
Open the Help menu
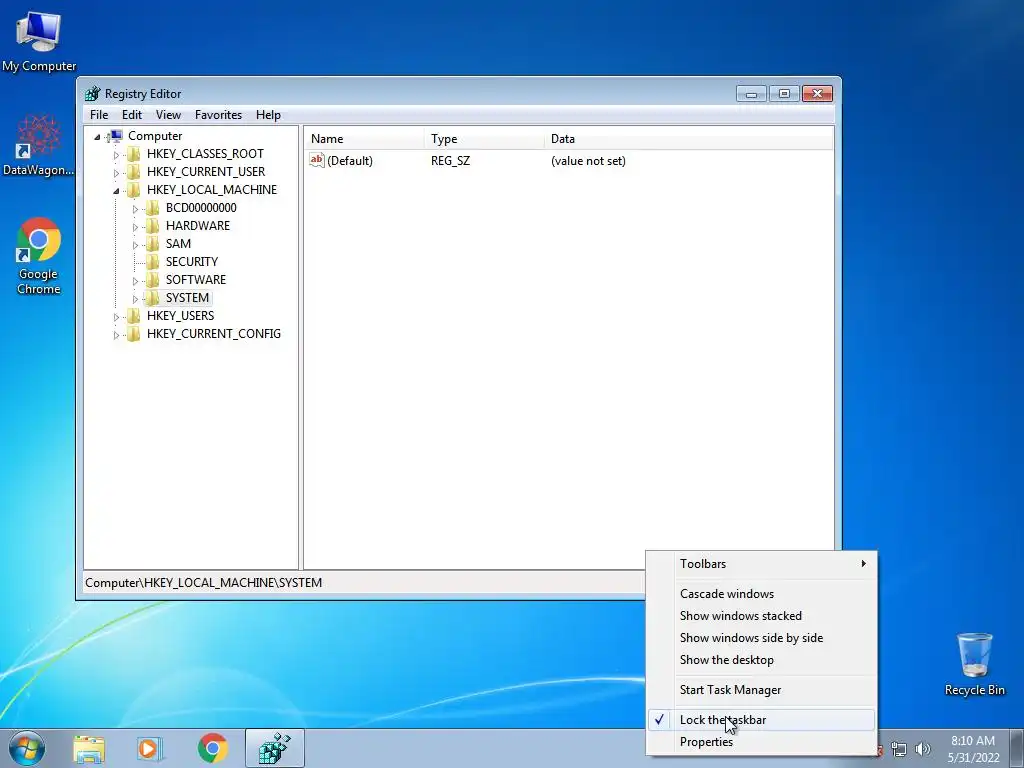[268, 114]
